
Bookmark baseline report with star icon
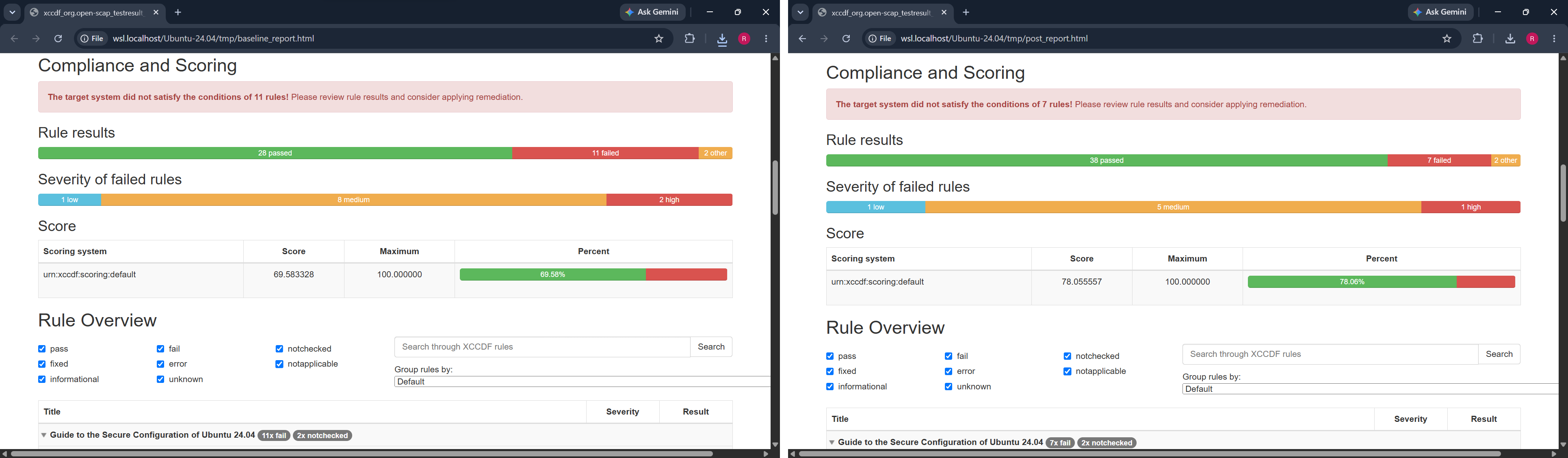click(658, 39)
